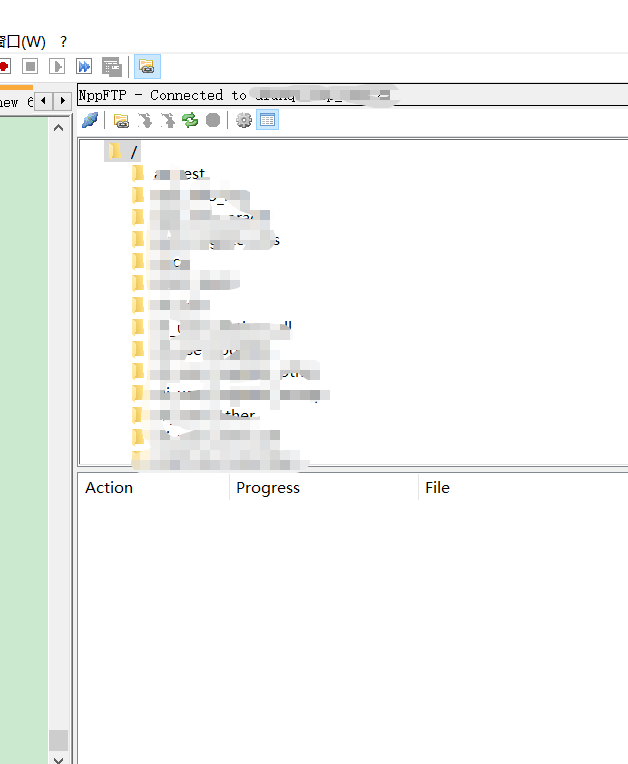This screenshot has width=628, height=764.
Task: Open directory icon in NppFTP toolbar
Action: [x=121, y=120]
